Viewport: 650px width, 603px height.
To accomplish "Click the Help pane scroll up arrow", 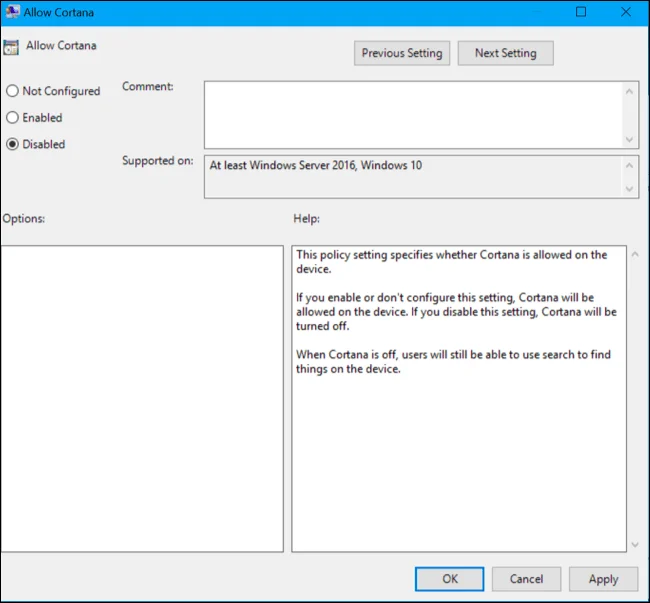I will tap(635, 254).
